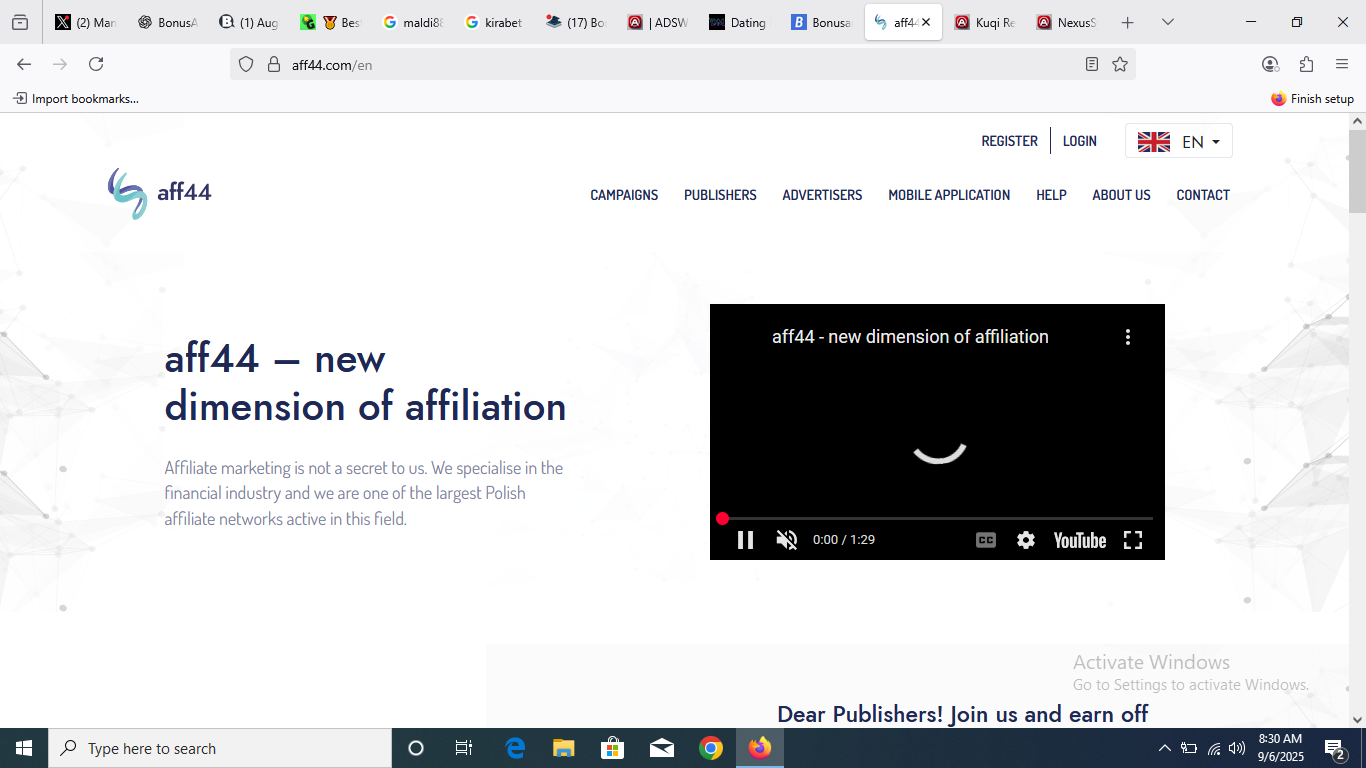Image resolution: width=1366 pixels, height=768 pixels.
Task: Open the tracking protection shield
Action: click(246, 64)
